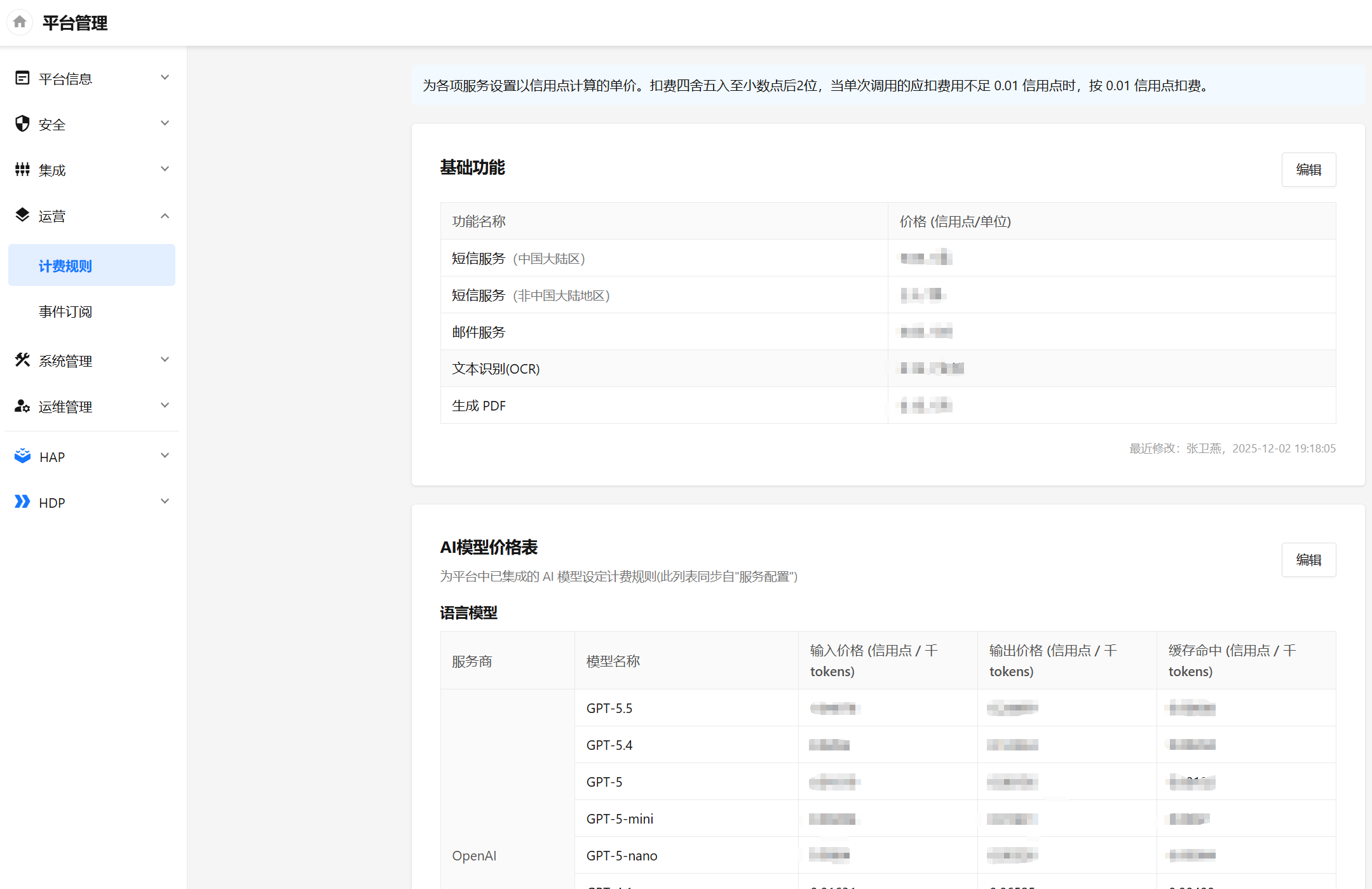
Task: Click the 平台管理 page title
Action: 75,23
